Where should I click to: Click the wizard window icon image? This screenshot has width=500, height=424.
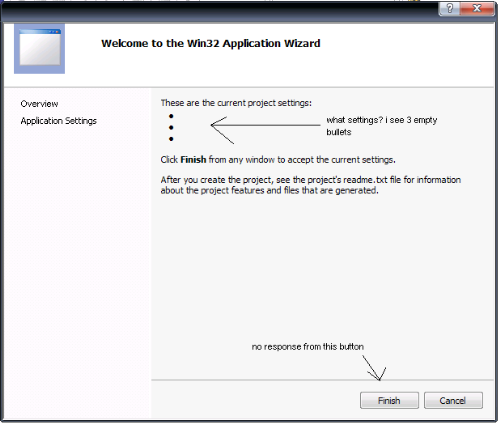click(x=39, y=49)
